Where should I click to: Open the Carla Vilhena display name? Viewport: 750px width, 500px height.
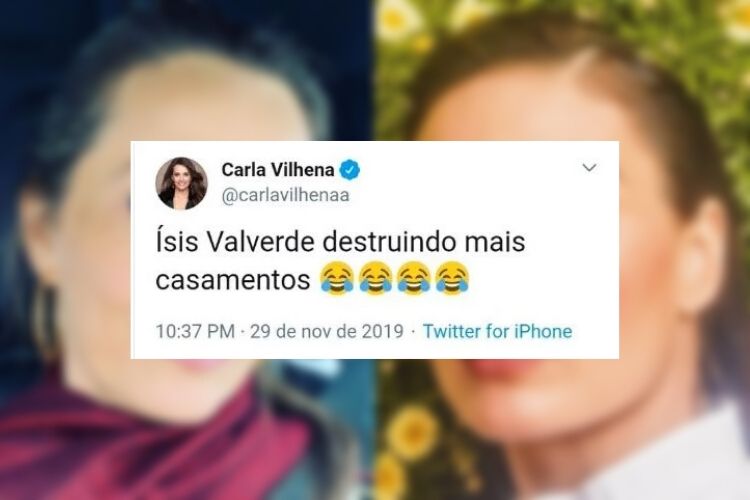pyautogui.click(x=277, y=169)
